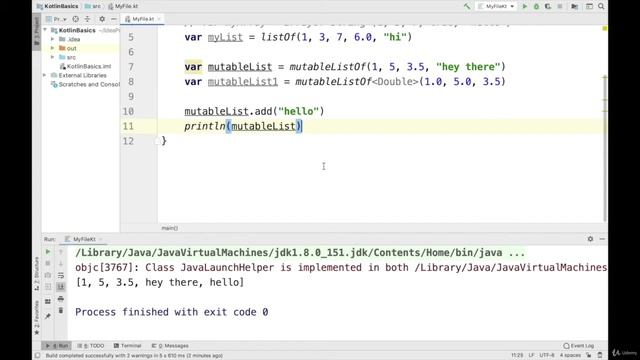The image size is (640, 360).
Task: Click the camera dump threads icon
Action: point(48,275)
